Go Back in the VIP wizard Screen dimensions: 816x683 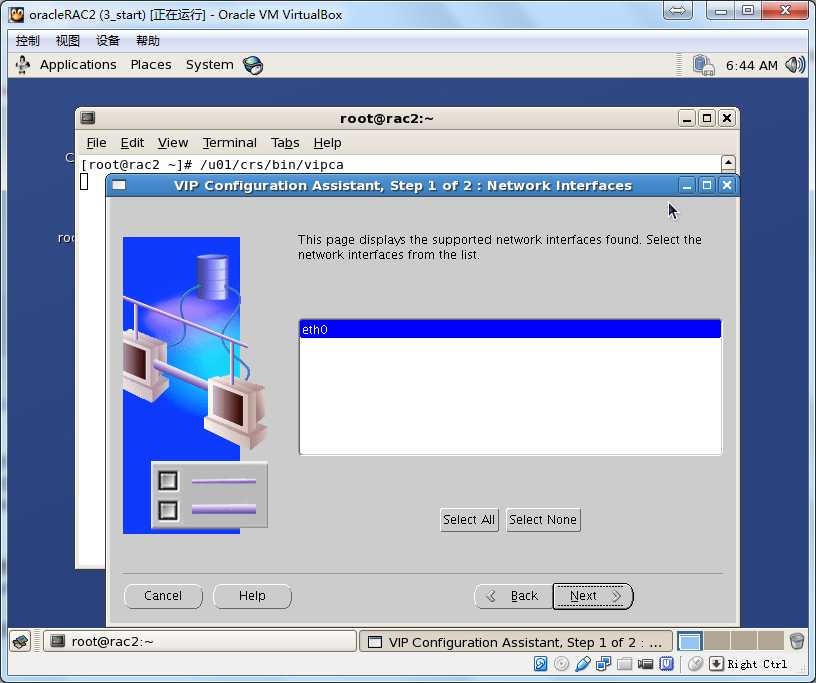coord(514,596)
